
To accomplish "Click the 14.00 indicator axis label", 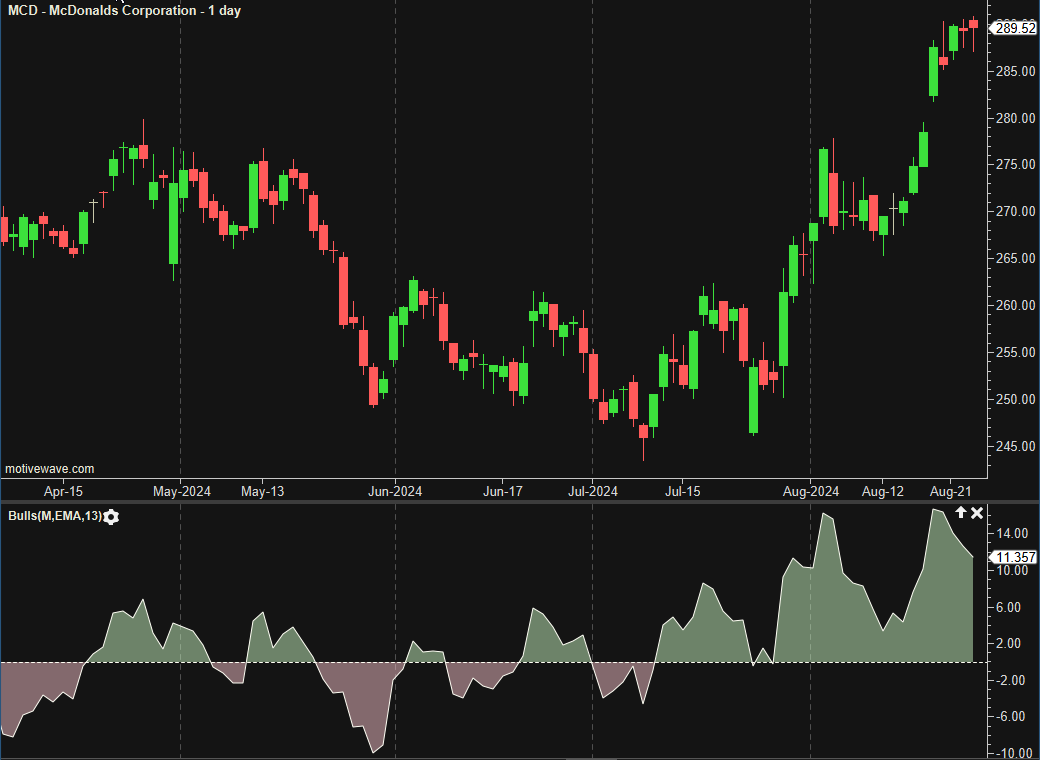I will tap(1013, 534).
